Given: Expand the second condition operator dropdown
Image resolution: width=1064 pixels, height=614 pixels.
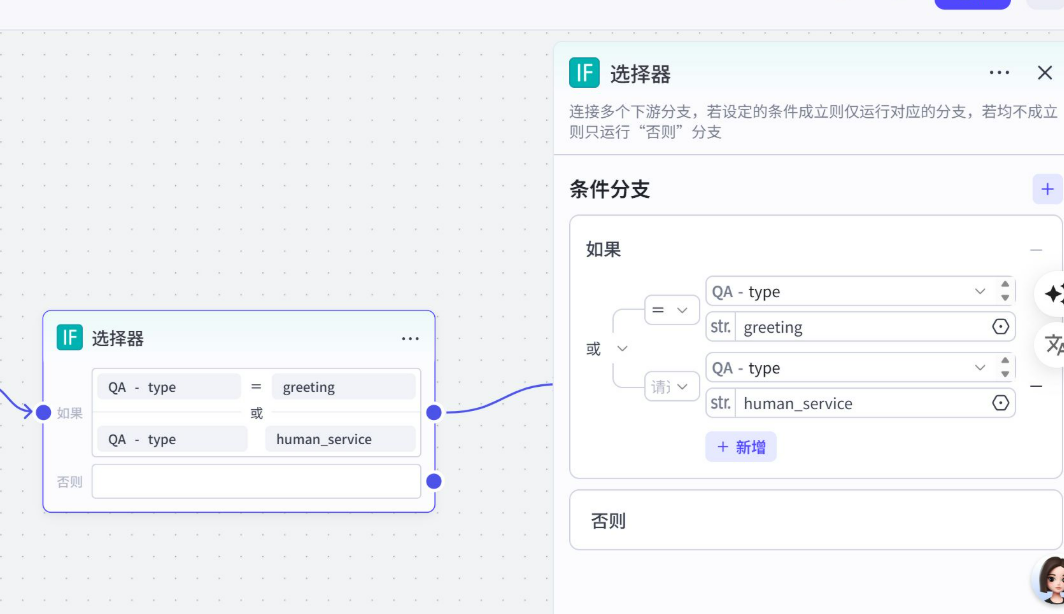Looking at the screenshot, I should point(672,387).
